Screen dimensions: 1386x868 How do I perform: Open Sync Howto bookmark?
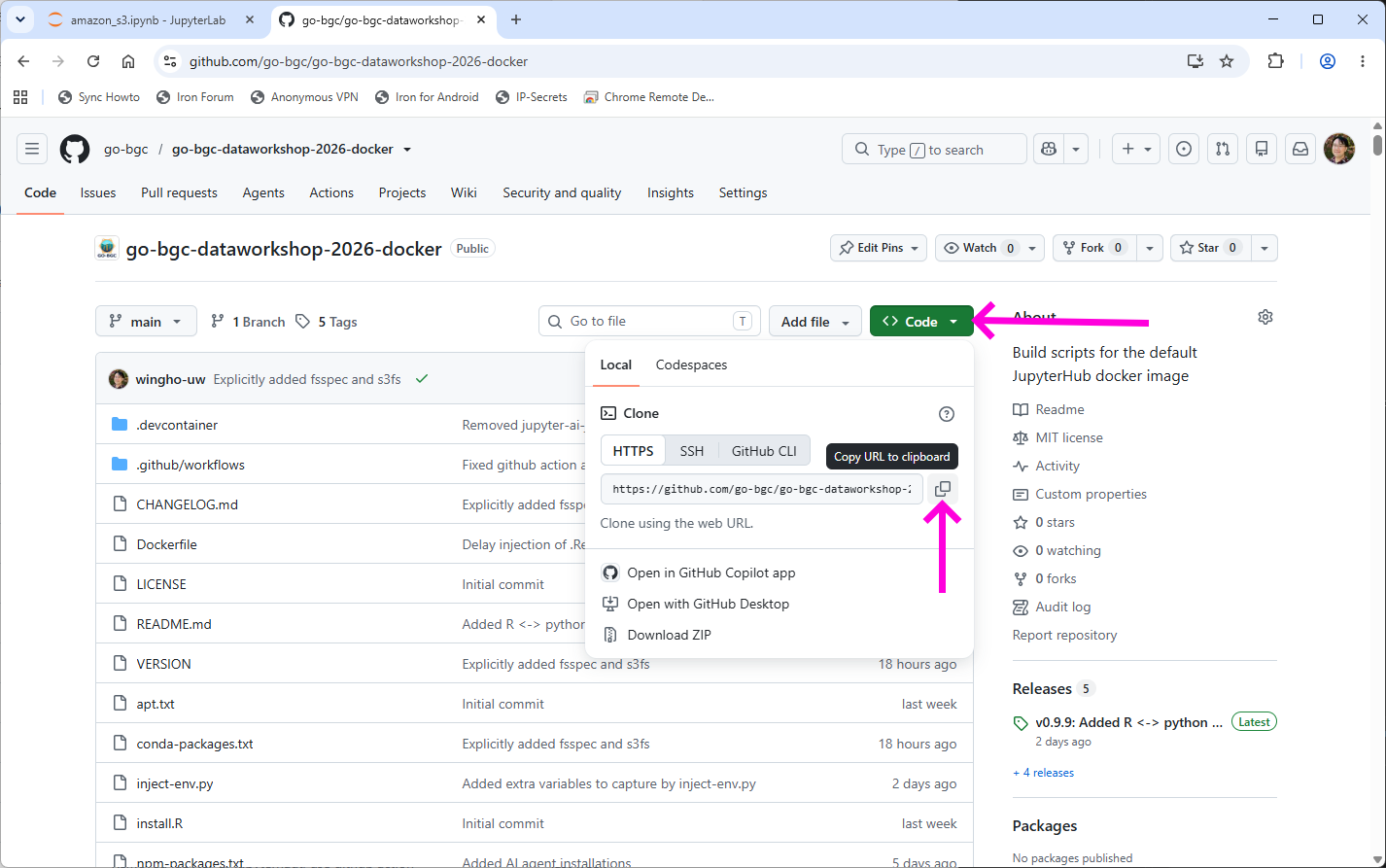point(99,97)
